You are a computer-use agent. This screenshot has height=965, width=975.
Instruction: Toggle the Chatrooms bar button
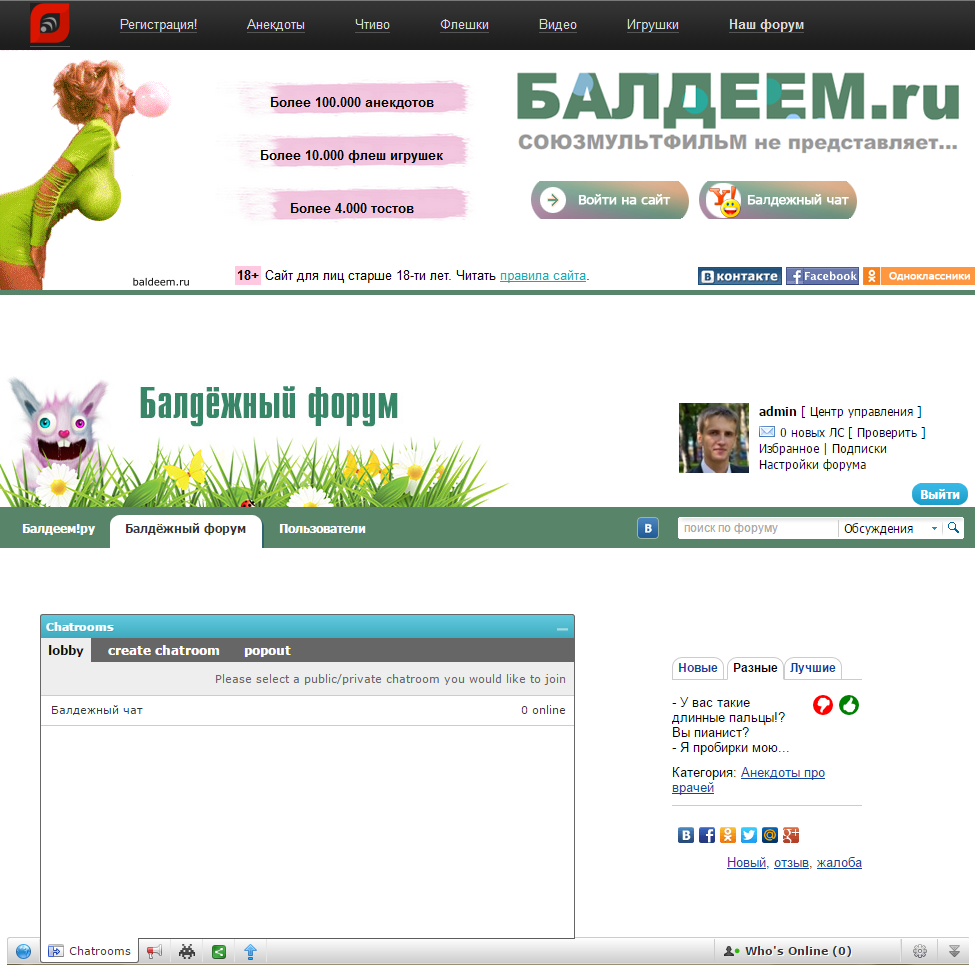[x=90, y=951]
